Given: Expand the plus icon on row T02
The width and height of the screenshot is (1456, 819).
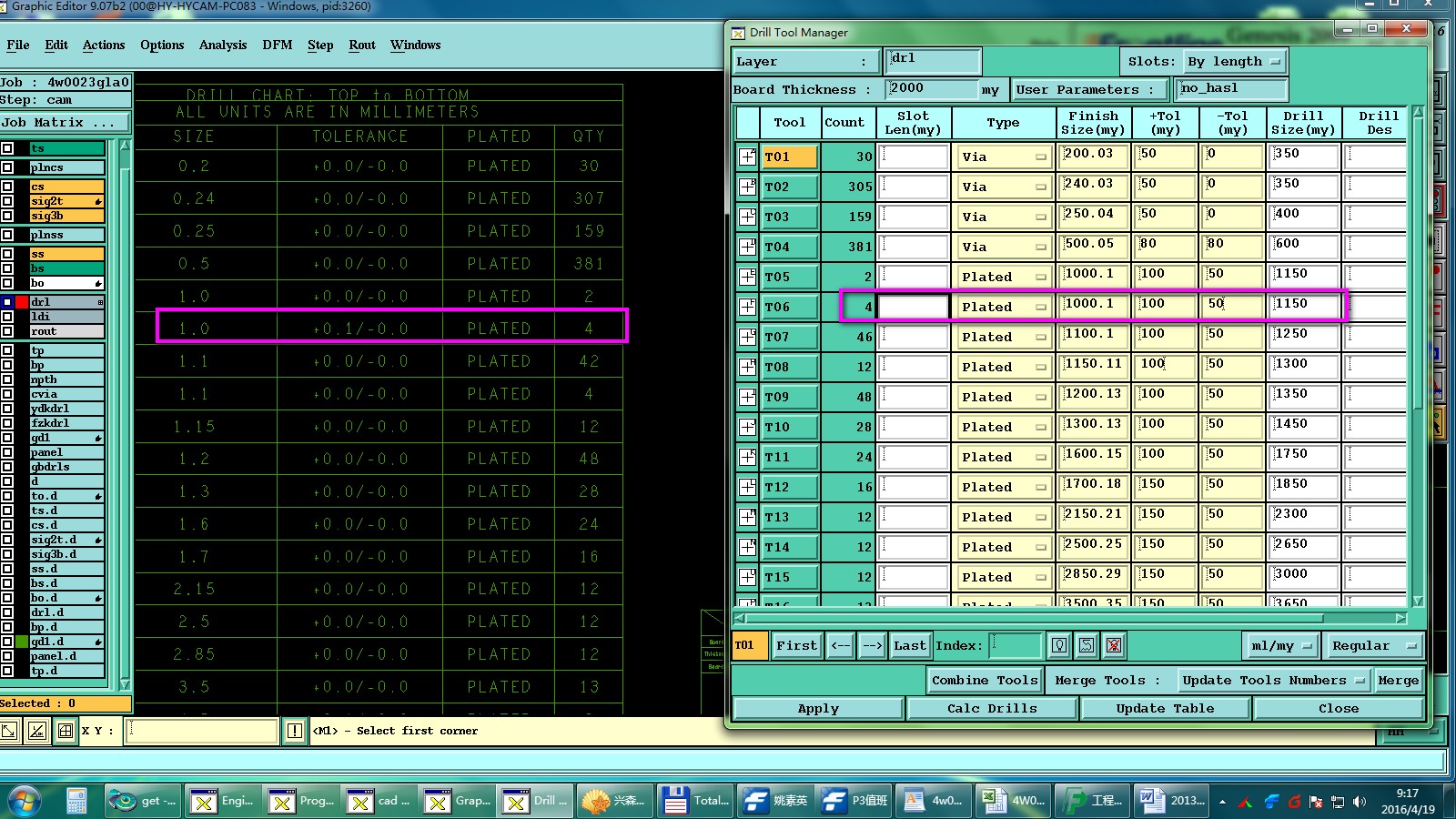Looking at the screenshot, I should (x=747, y=187).
